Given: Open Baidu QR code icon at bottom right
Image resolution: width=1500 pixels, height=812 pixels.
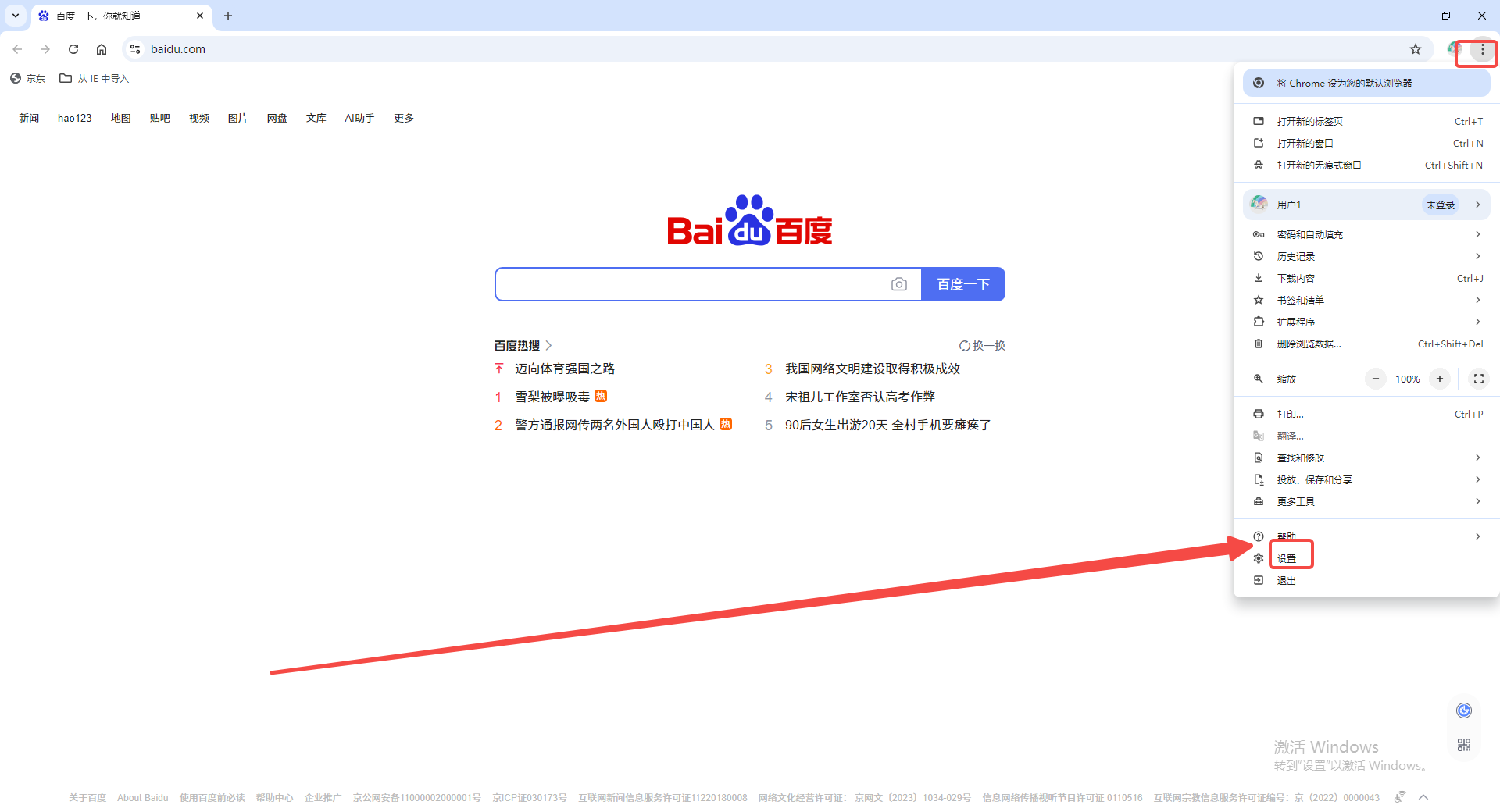Looking at the screenshot, I should 1464,745.
